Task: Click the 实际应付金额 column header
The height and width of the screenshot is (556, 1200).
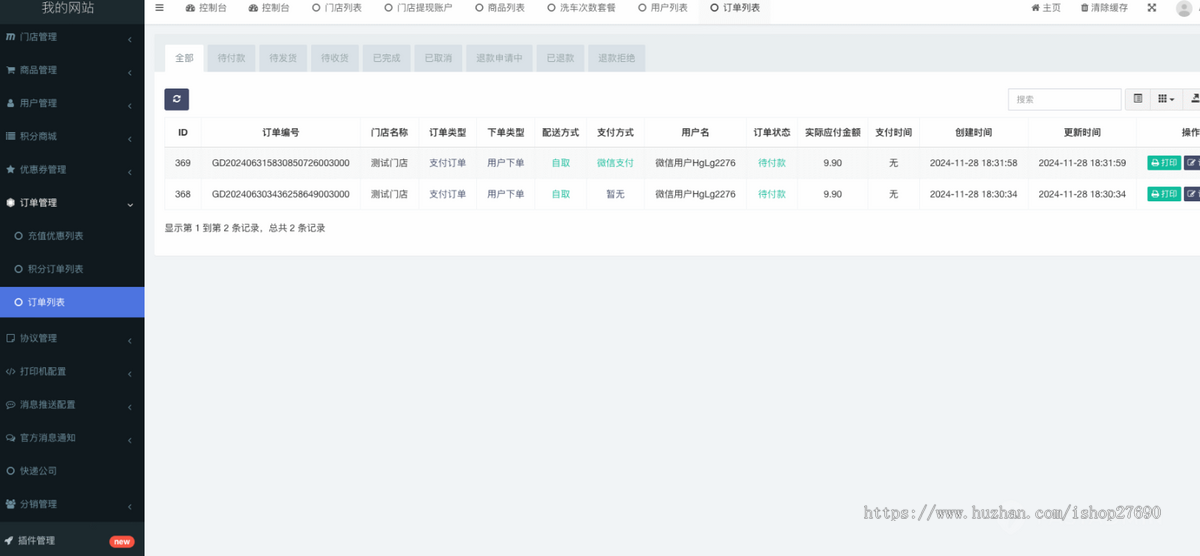Action: tap(832, 132)
